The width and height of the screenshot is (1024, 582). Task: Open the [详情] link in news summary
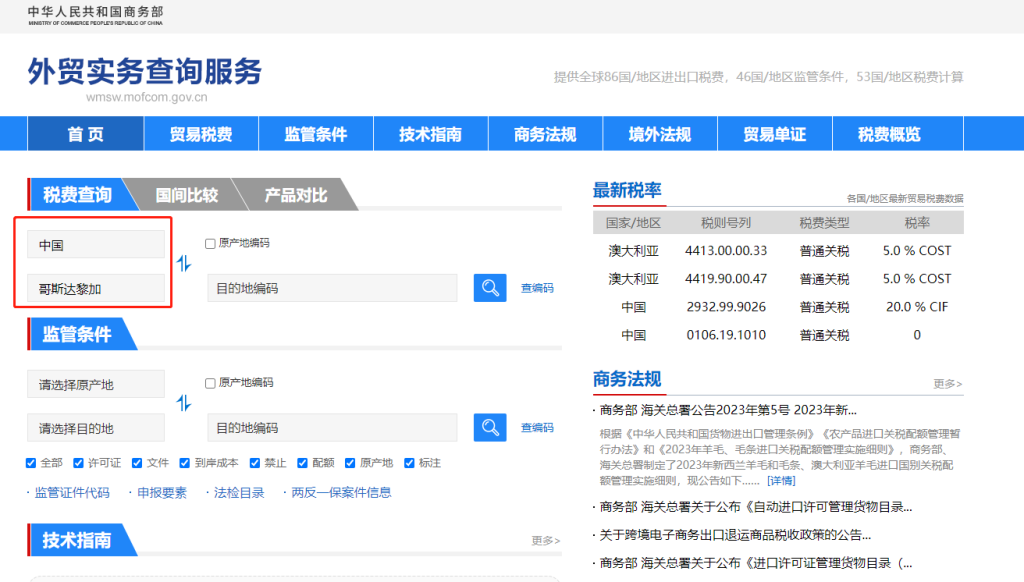click(x=781, y=481)
